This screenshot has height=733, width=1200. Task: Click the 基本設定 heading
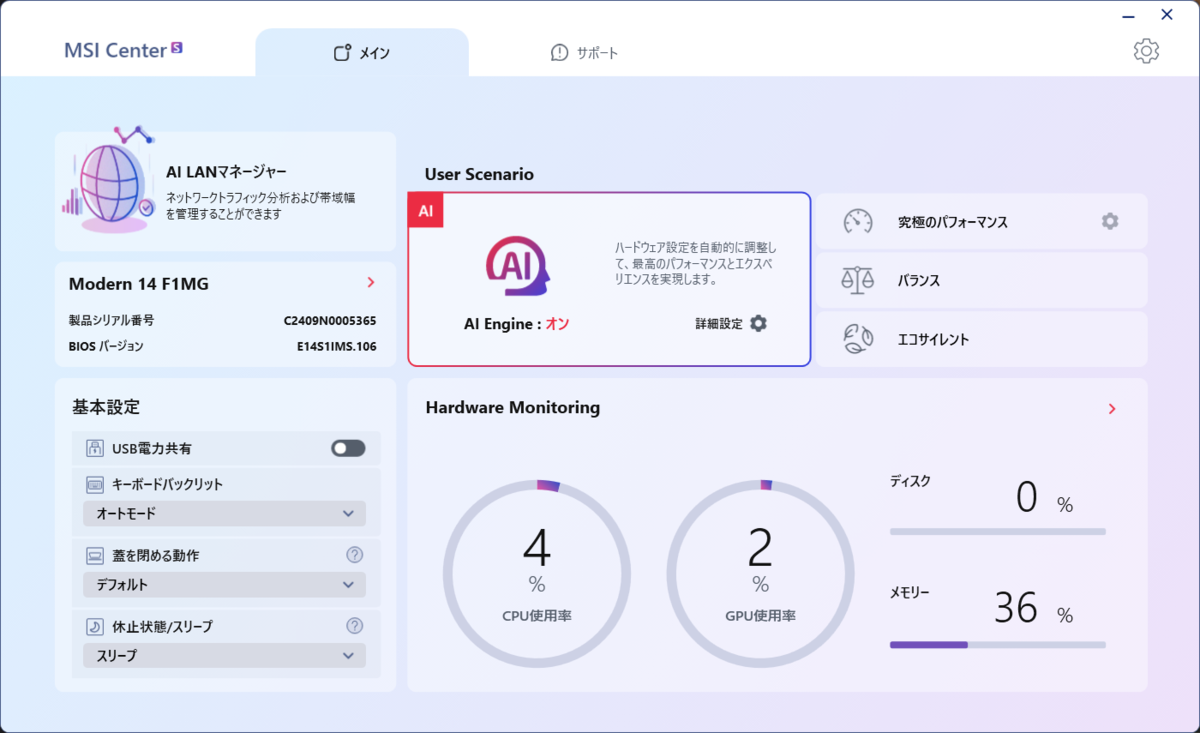click(x=106, y=407)
